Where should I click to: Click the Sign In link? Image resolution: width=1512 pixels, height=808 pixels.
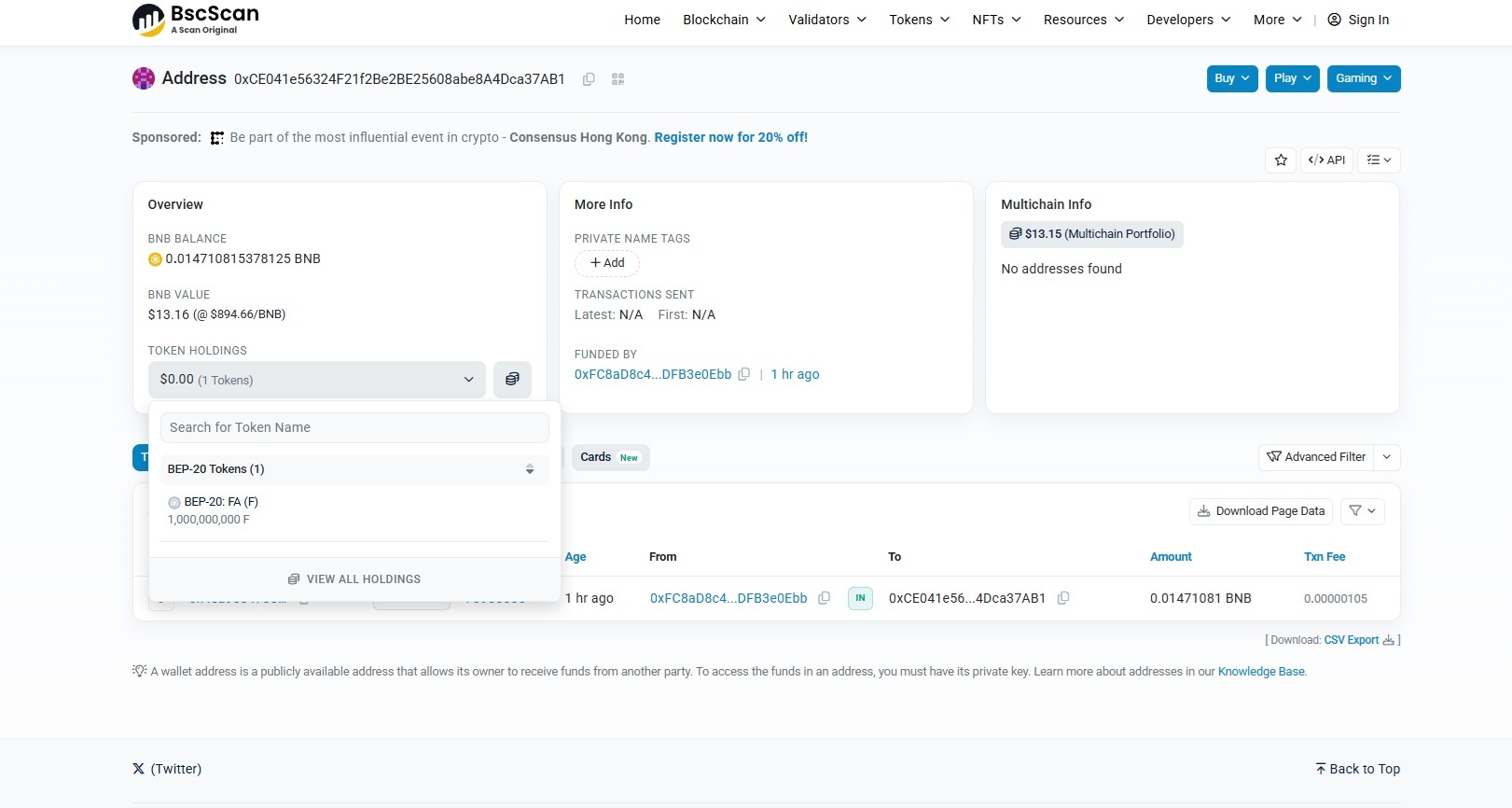[x=1358, y=20]
